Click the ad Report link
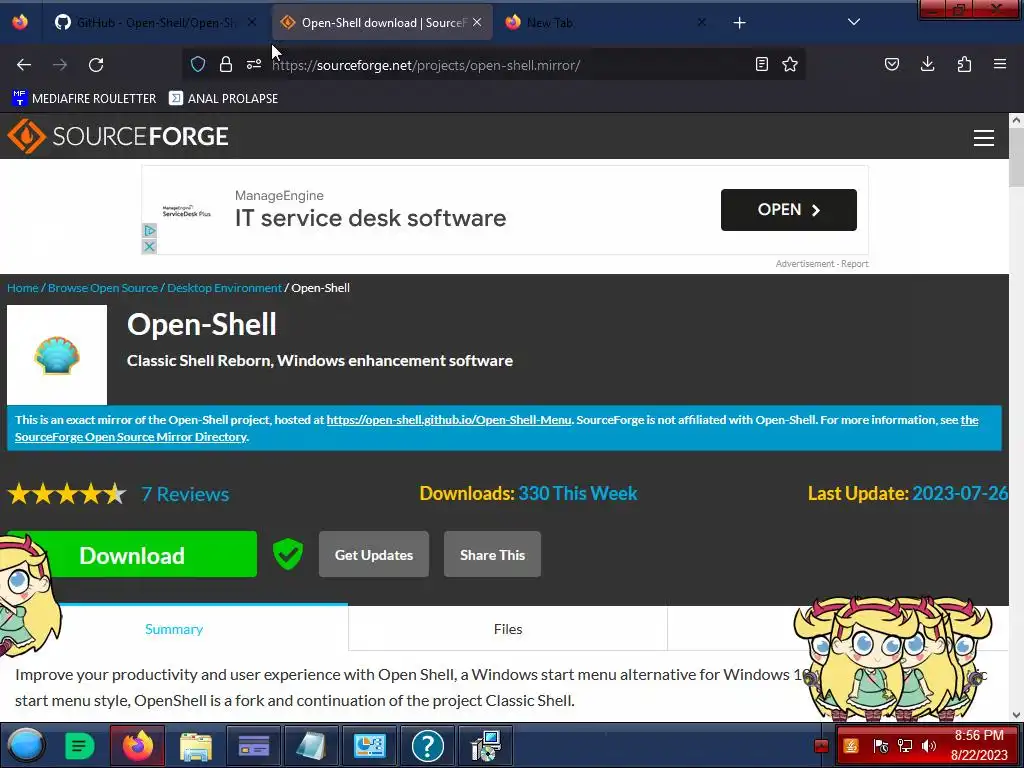 (855, 264)
